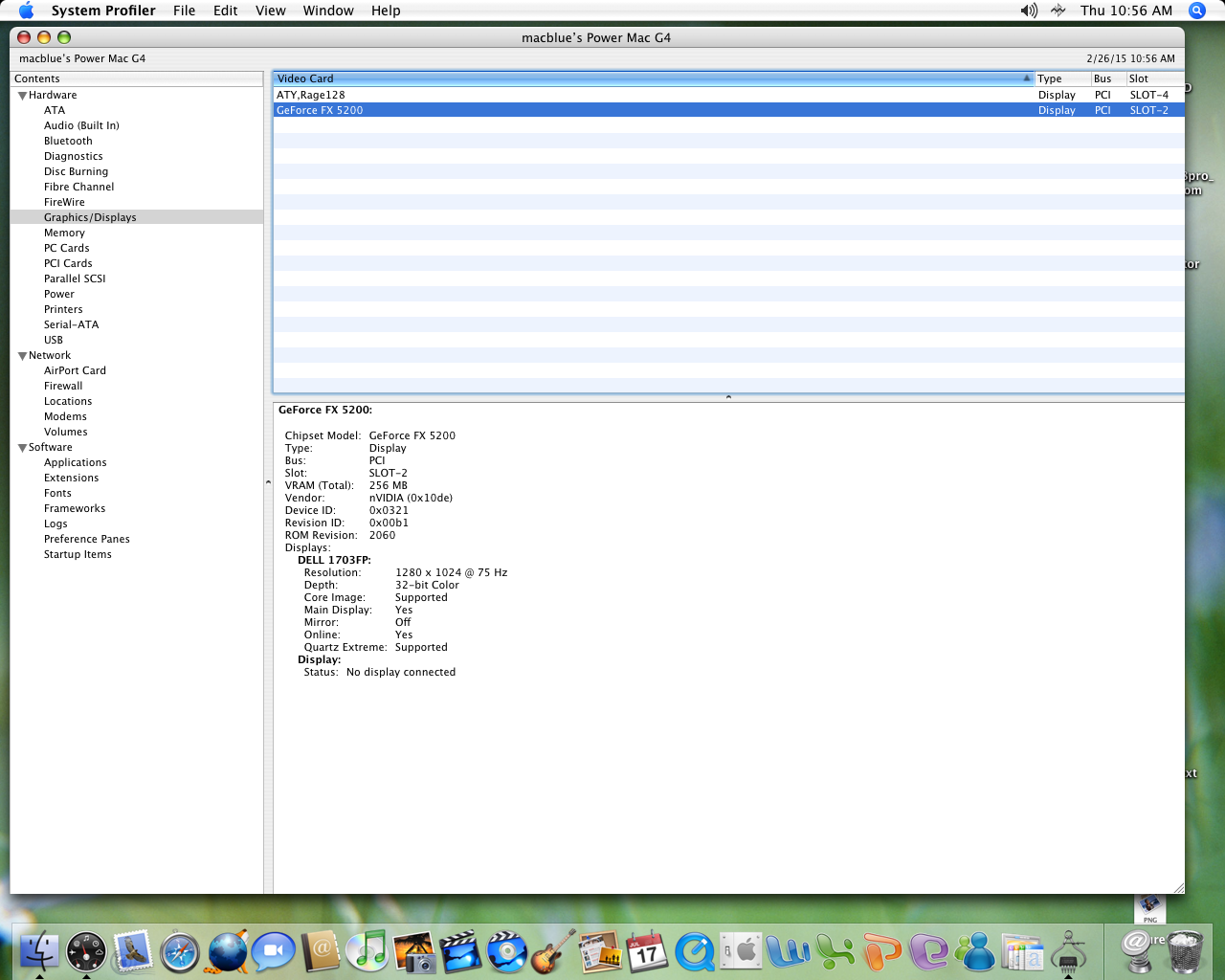The image size is (1225, 980).
Task: Open the File menu
Action: (x=184, y=11)
